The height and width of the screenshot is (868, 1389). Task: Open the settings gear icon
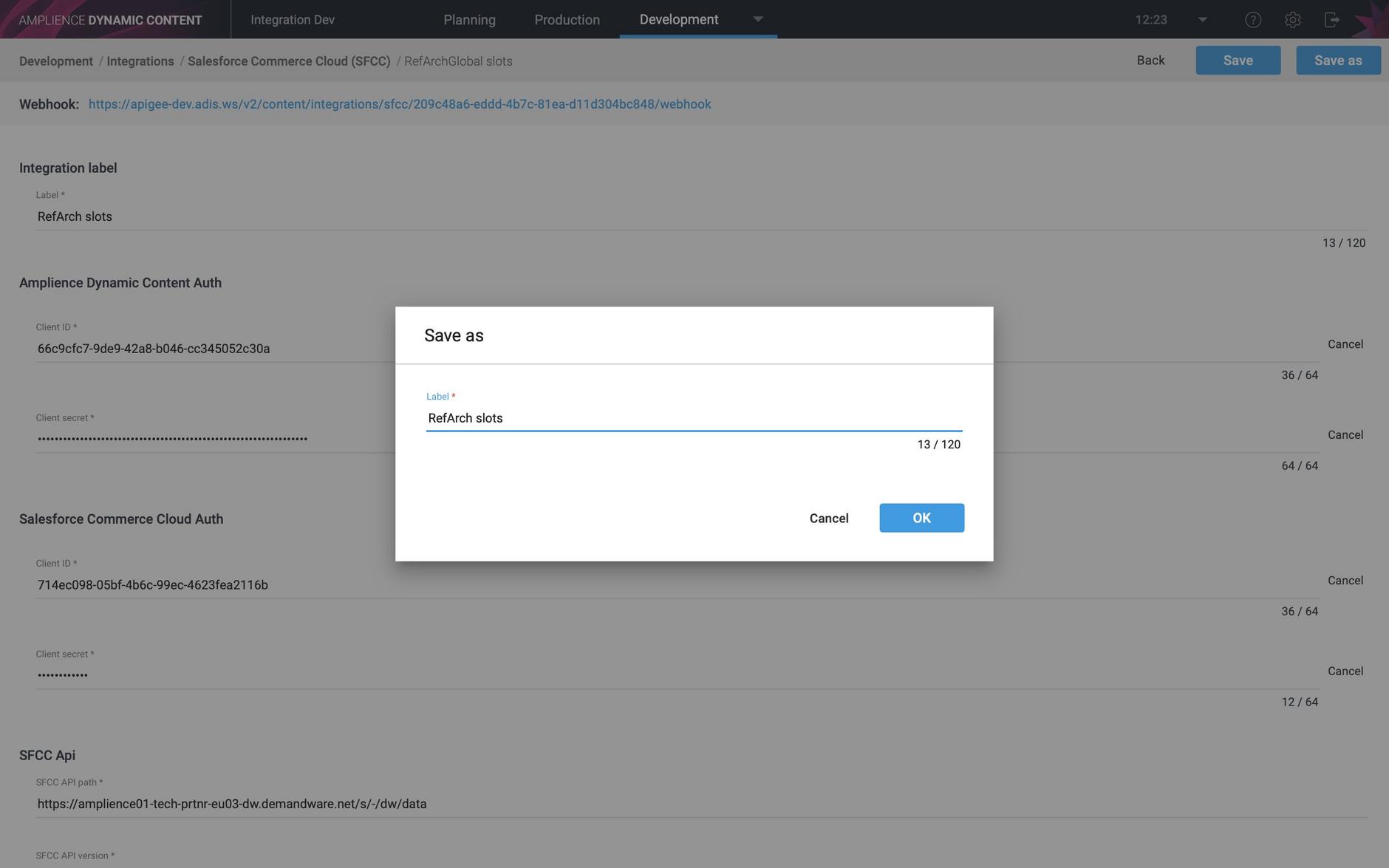tap(1292, 20)
